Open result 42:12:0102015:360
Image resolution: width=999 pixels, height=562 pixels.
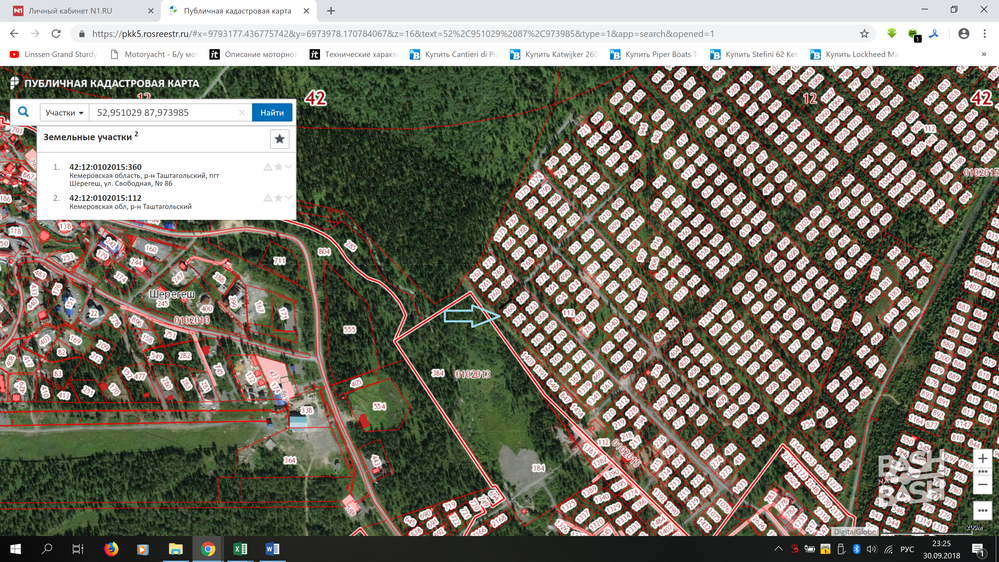coord(105,167)
